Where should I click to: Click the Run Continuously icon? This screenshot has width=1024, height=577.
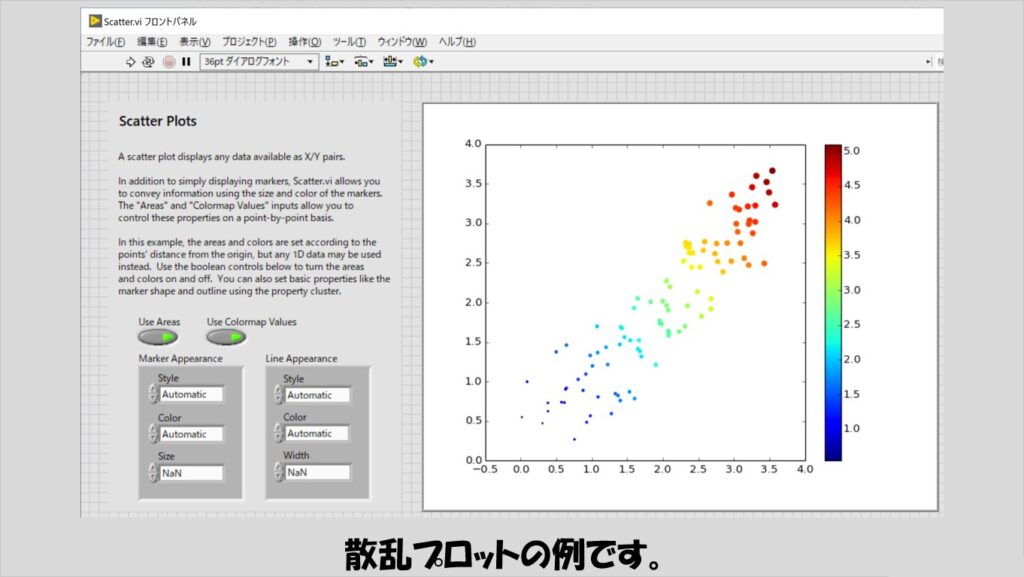point(148,62)
